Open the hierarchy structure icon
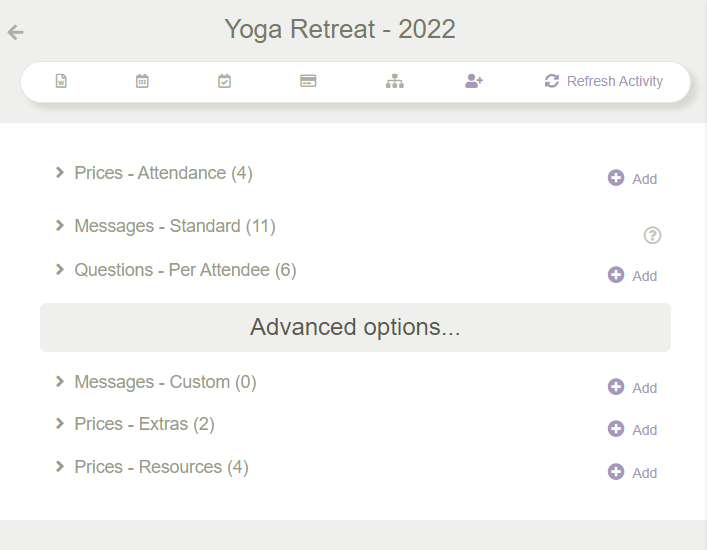This screenshot has height=550, width=707. 394,81
